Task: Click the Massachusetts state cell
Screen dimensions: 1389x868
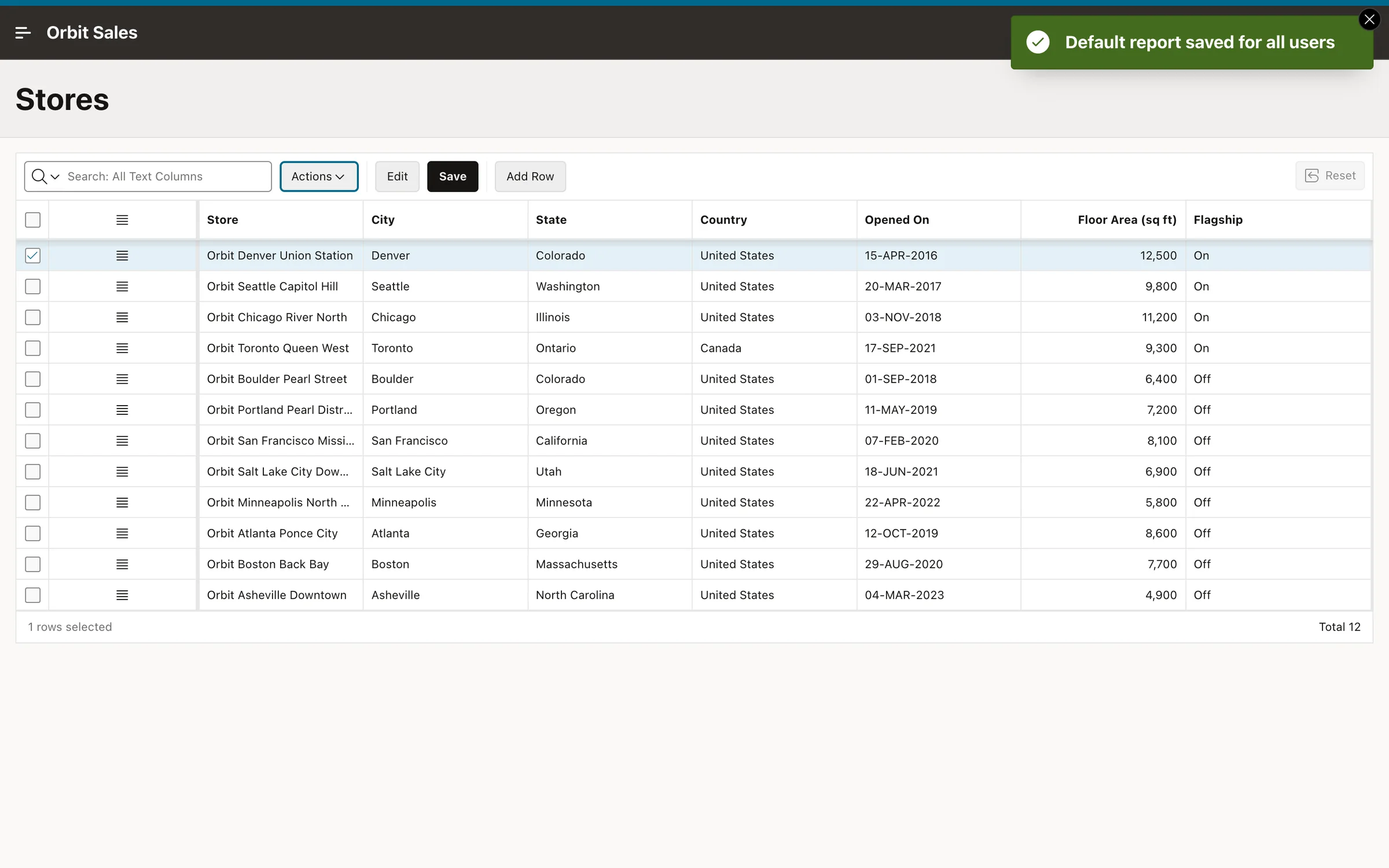Action: (x=609, y=564)
